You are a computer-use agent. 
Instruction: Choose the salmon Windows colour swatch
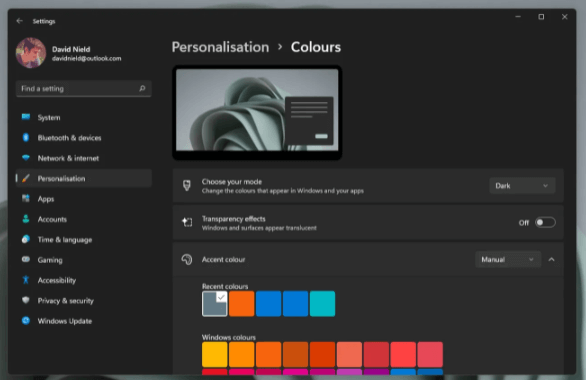click(349, 354)
